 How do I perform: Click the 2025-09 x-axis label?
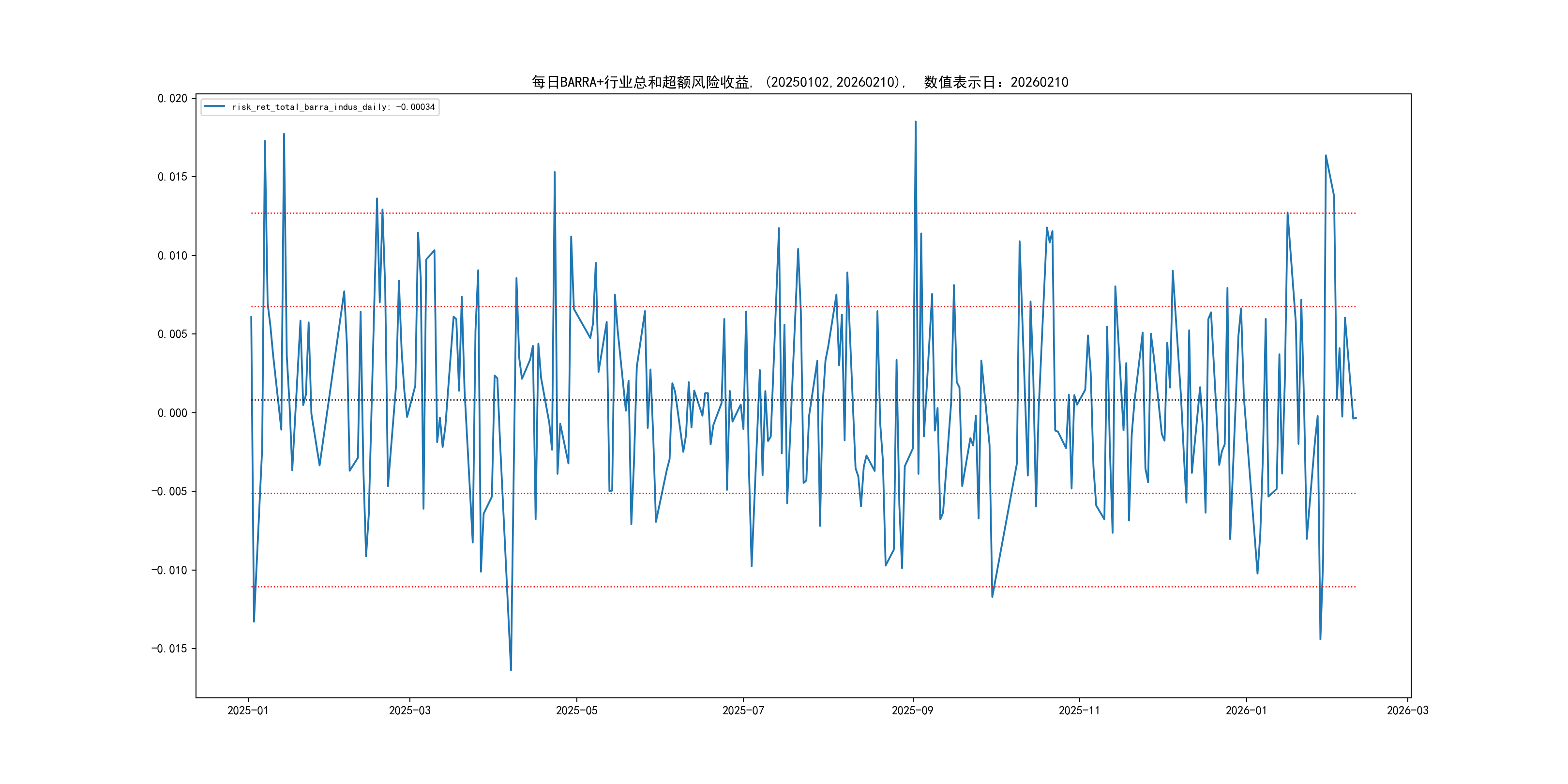[912, 710]
